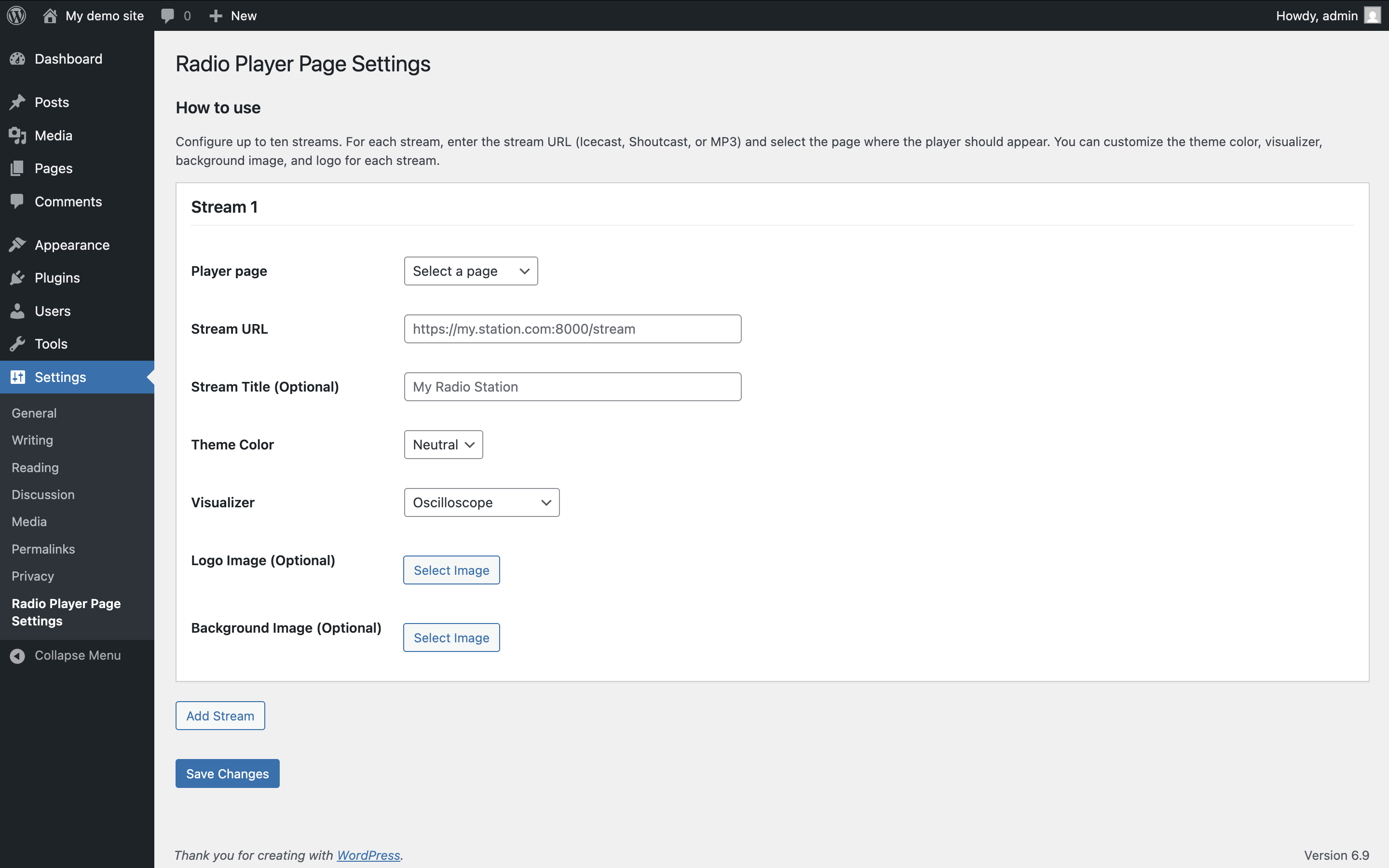This screenshot has width=1389, height=868.
Task: Click inside the Stream URL field
Action: point(572,328)
